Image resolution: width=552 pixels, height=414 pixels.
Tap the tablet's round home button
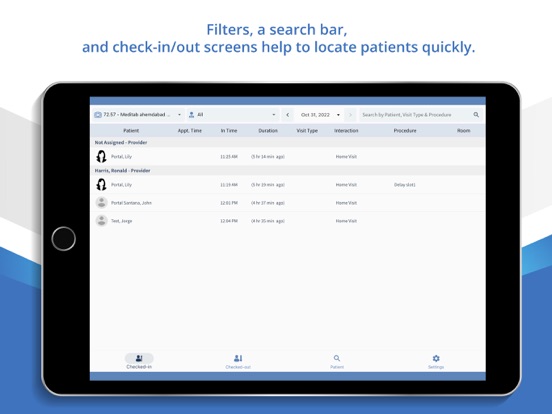(64, 239)
